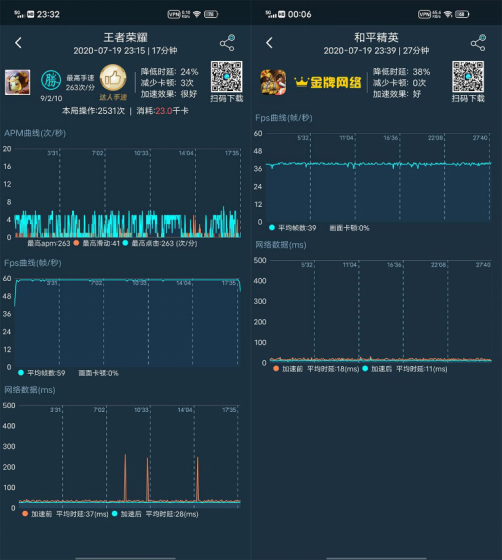This screenshot has width=502, height=560.
Task: Tap Wi-Fi icon in right status bar
Action: [x=448, y=14]
